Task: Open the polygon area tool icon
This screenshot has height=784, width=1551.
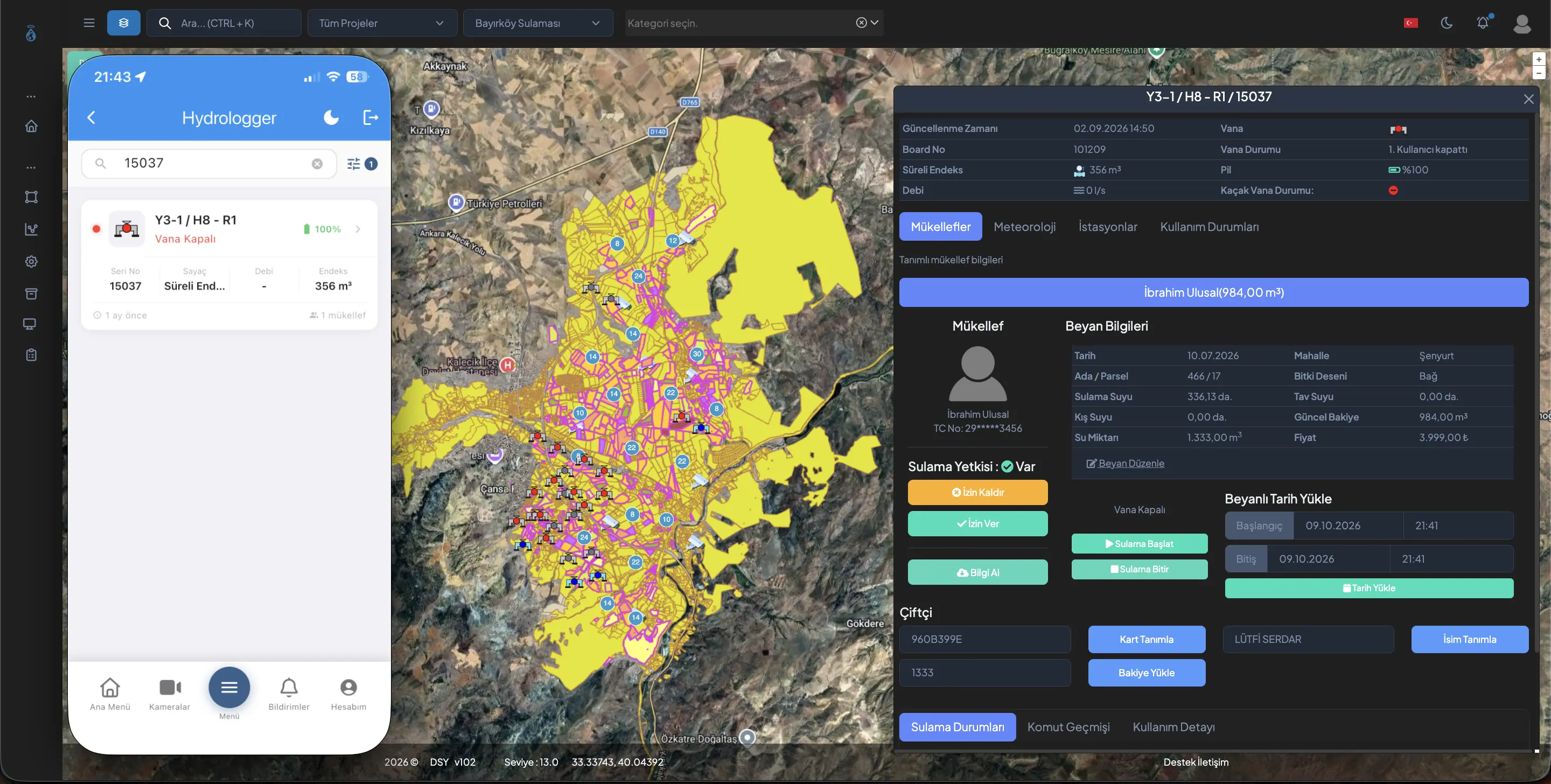Action: pos(31,197)
